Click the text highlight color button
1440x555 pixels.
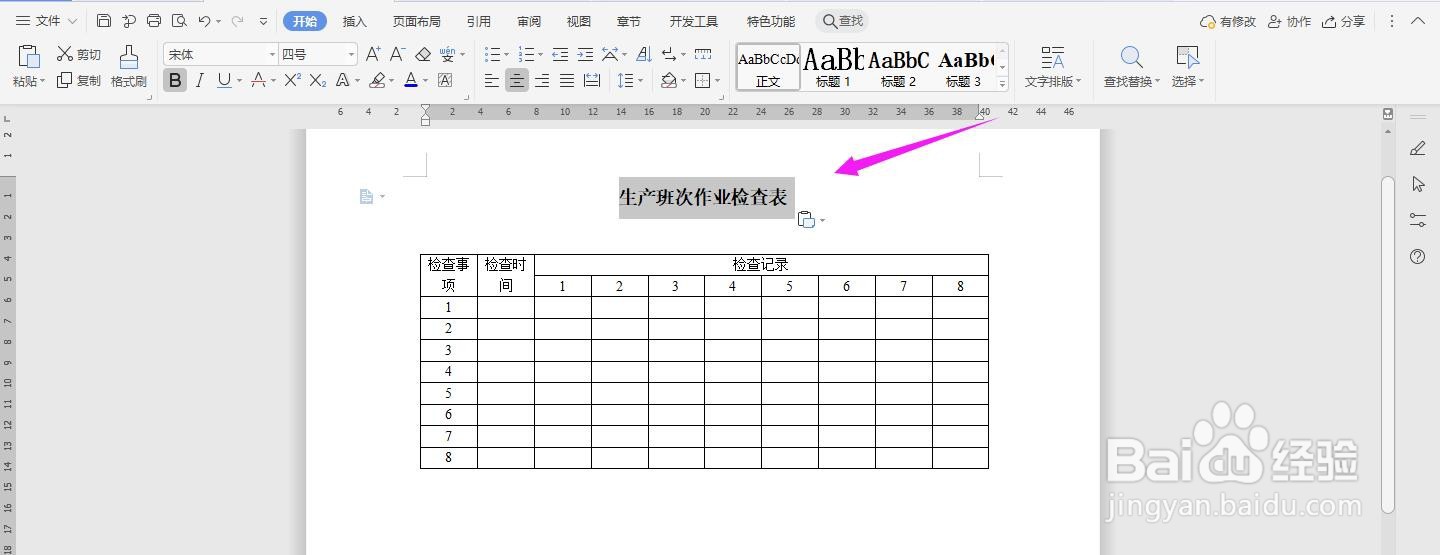pos(376,80)
